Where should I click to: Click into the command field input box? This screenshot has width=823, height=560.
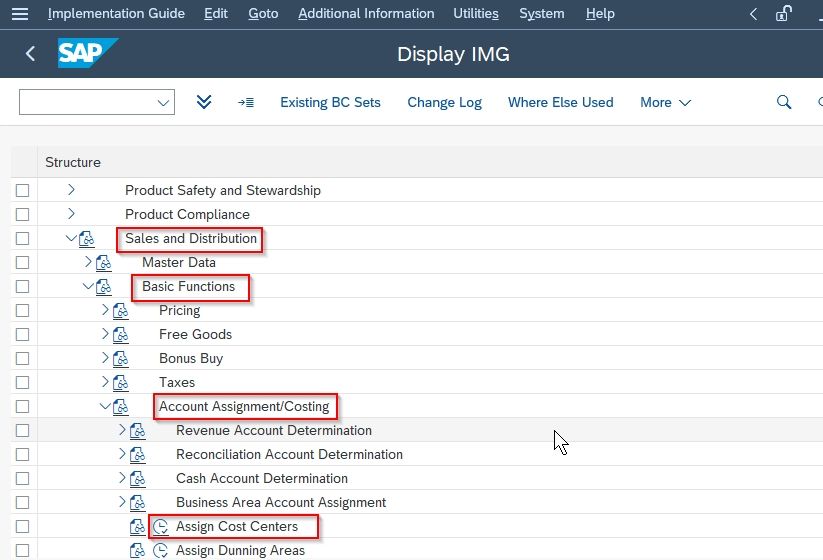click(x=88, y=102)
